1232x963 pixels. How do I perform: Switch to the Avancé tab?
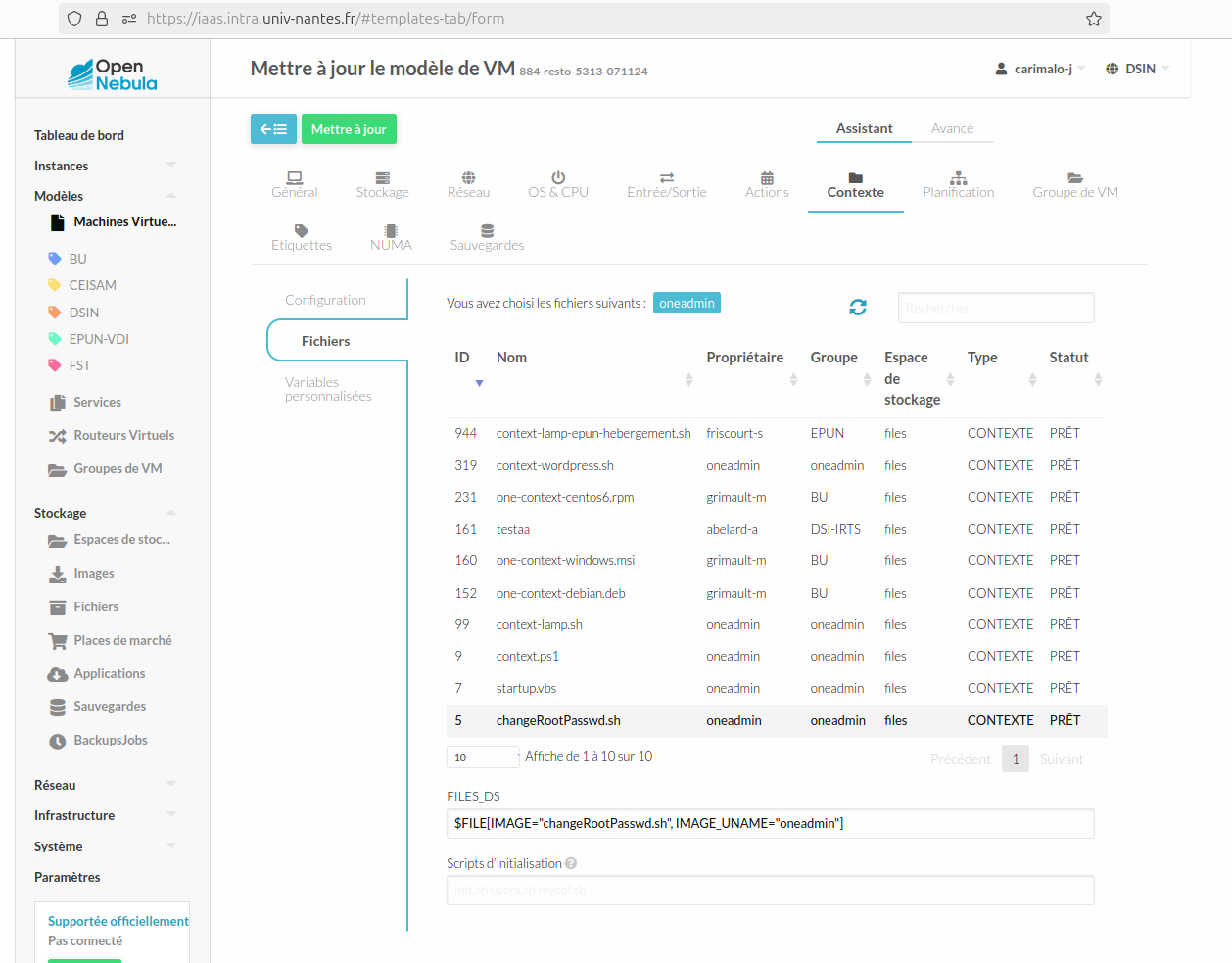952,127
